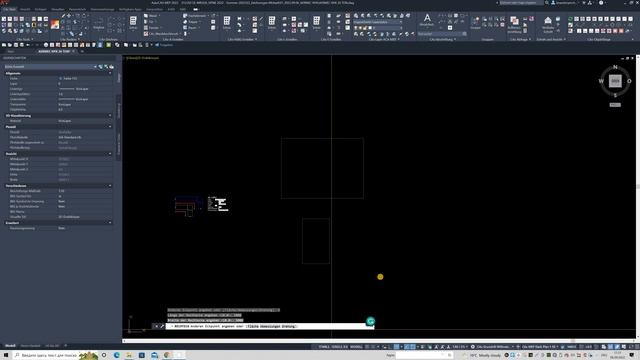640x360 pixels.
Task: Click the table-grid icon beside Wand tools
Action: tap(133, 20)
